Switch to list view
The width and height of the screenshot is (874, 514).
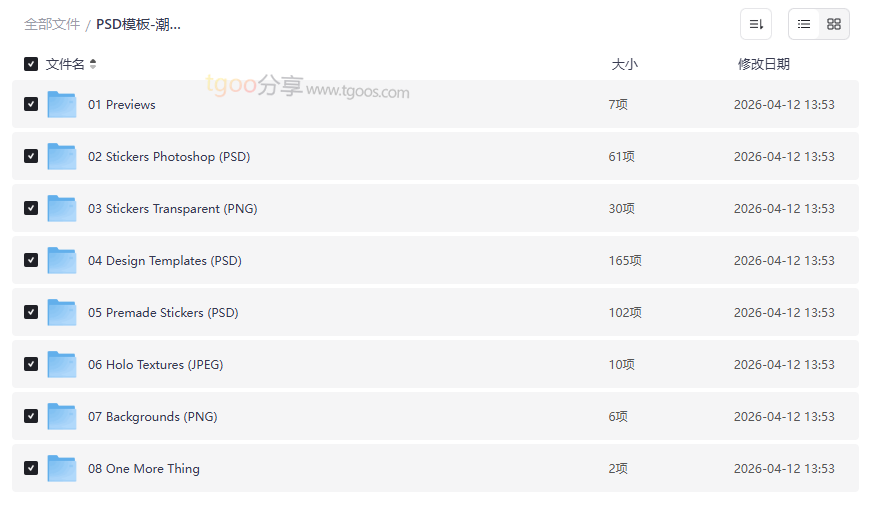point(804,24)
